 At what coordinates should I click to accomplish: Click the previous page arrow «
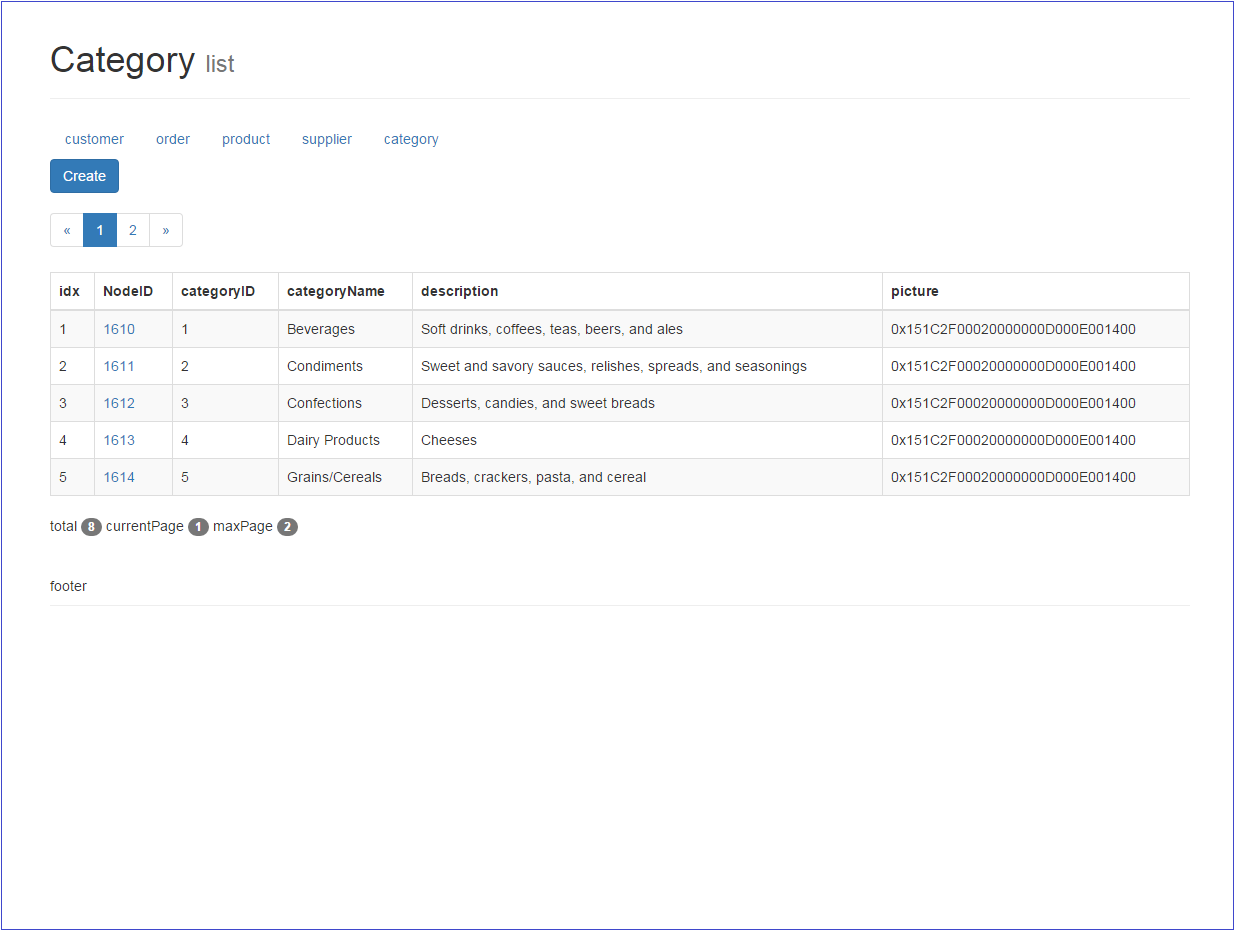pyautogui.click(x=66, y=230)
